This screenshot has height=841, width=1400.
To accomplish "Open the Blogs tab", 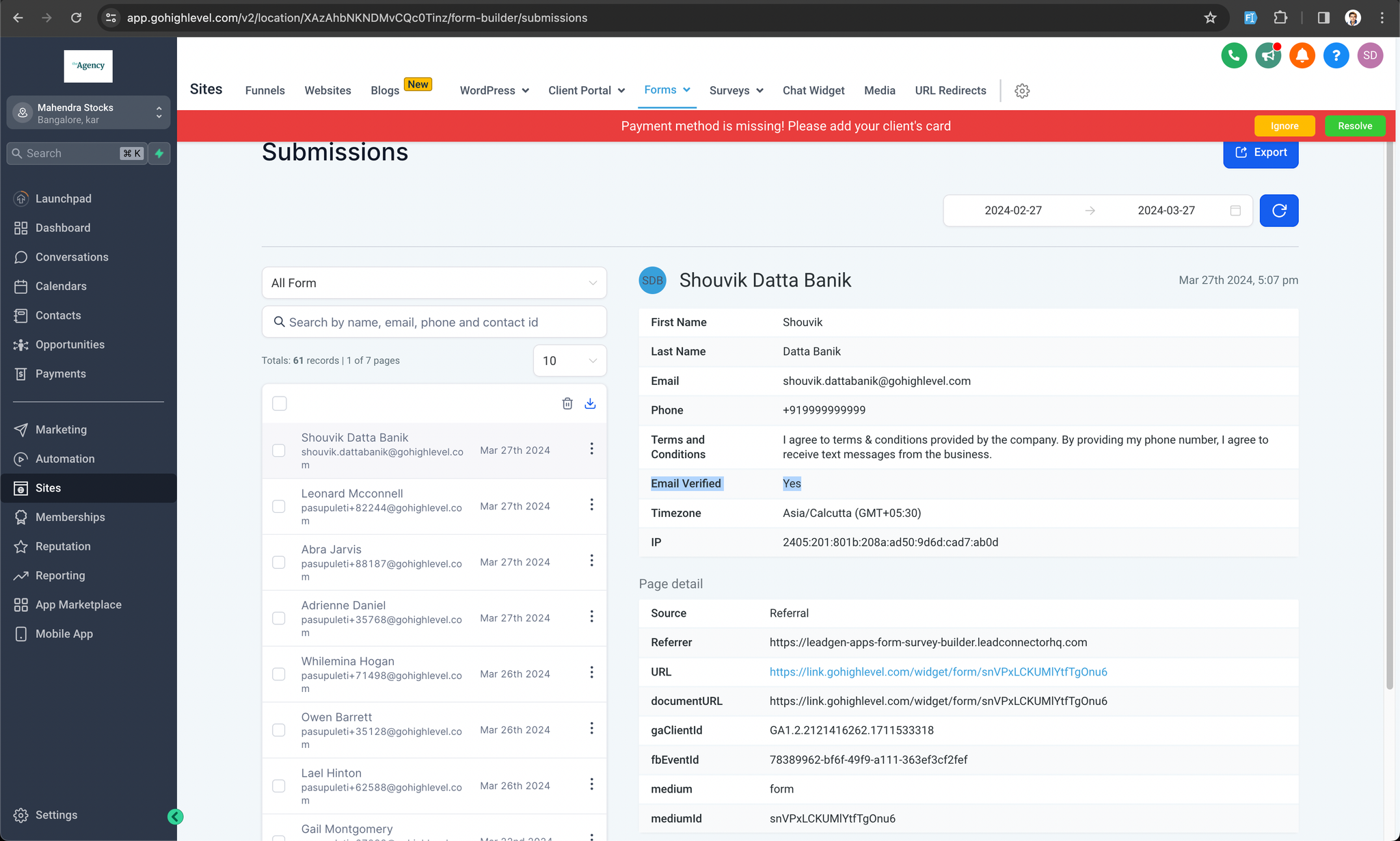I will [x=385, y=91].
